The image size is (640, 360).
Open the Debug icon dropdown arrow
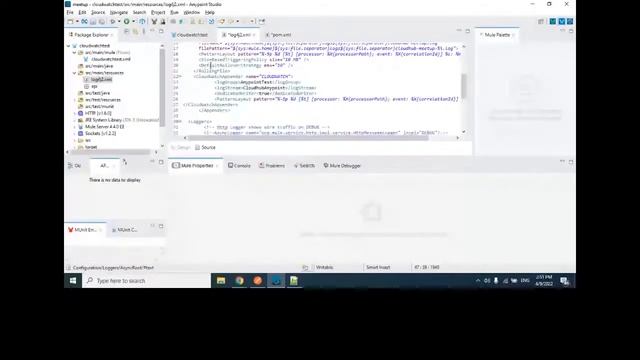coord(119,21)
